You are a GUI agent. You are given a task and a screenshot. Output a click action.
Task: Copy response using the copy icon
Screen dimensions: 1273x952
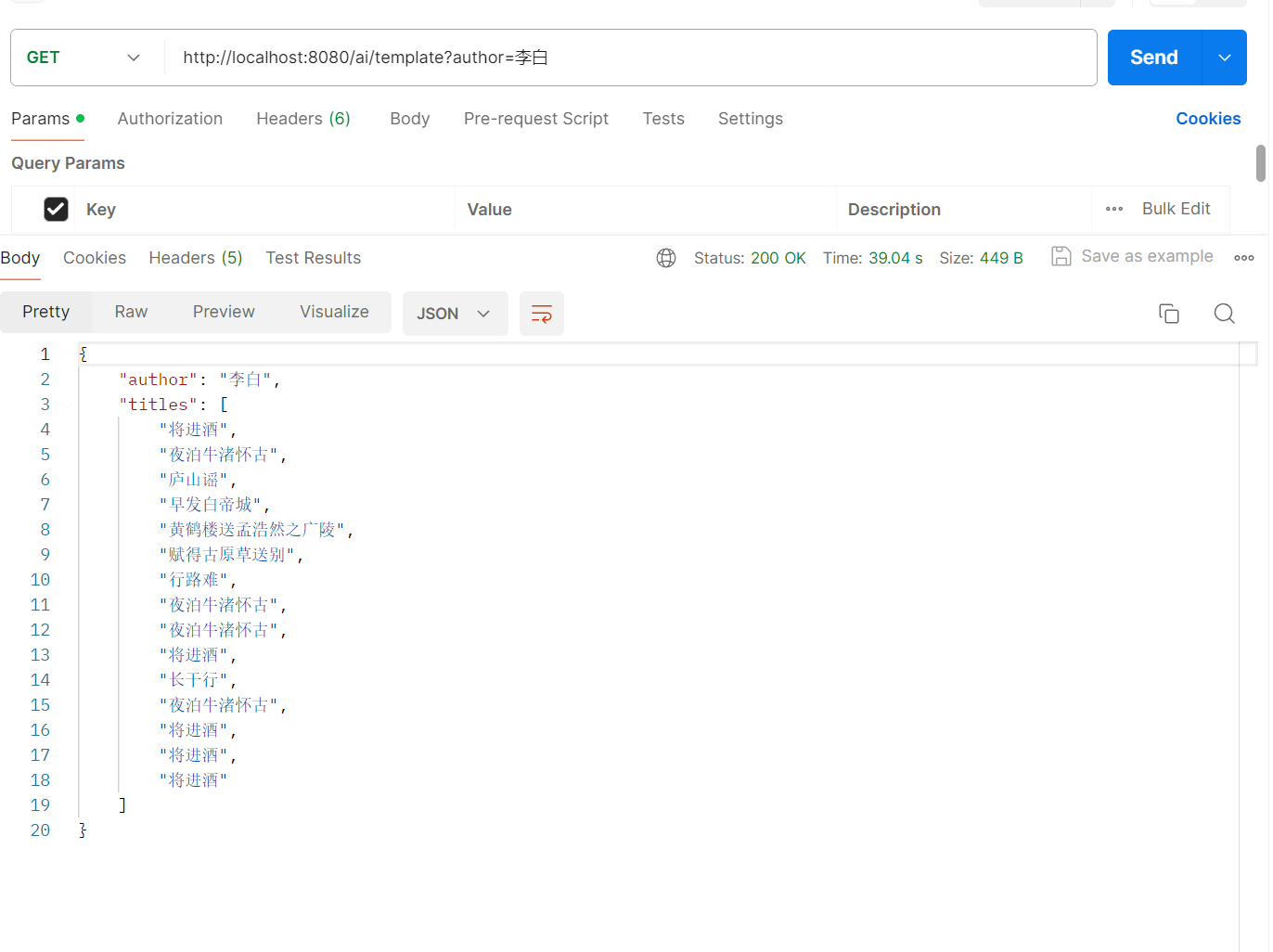(x=1169, y=314)
